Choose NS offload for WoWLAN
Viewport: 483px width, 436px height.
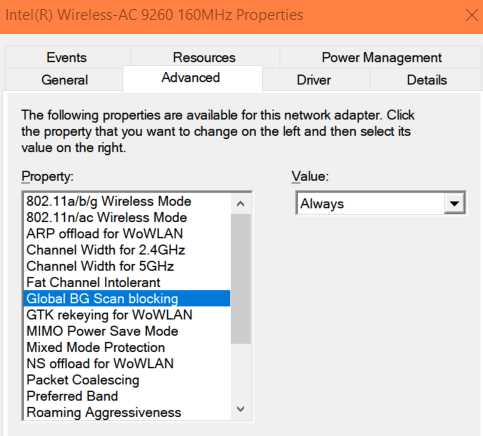click(127, 364)
